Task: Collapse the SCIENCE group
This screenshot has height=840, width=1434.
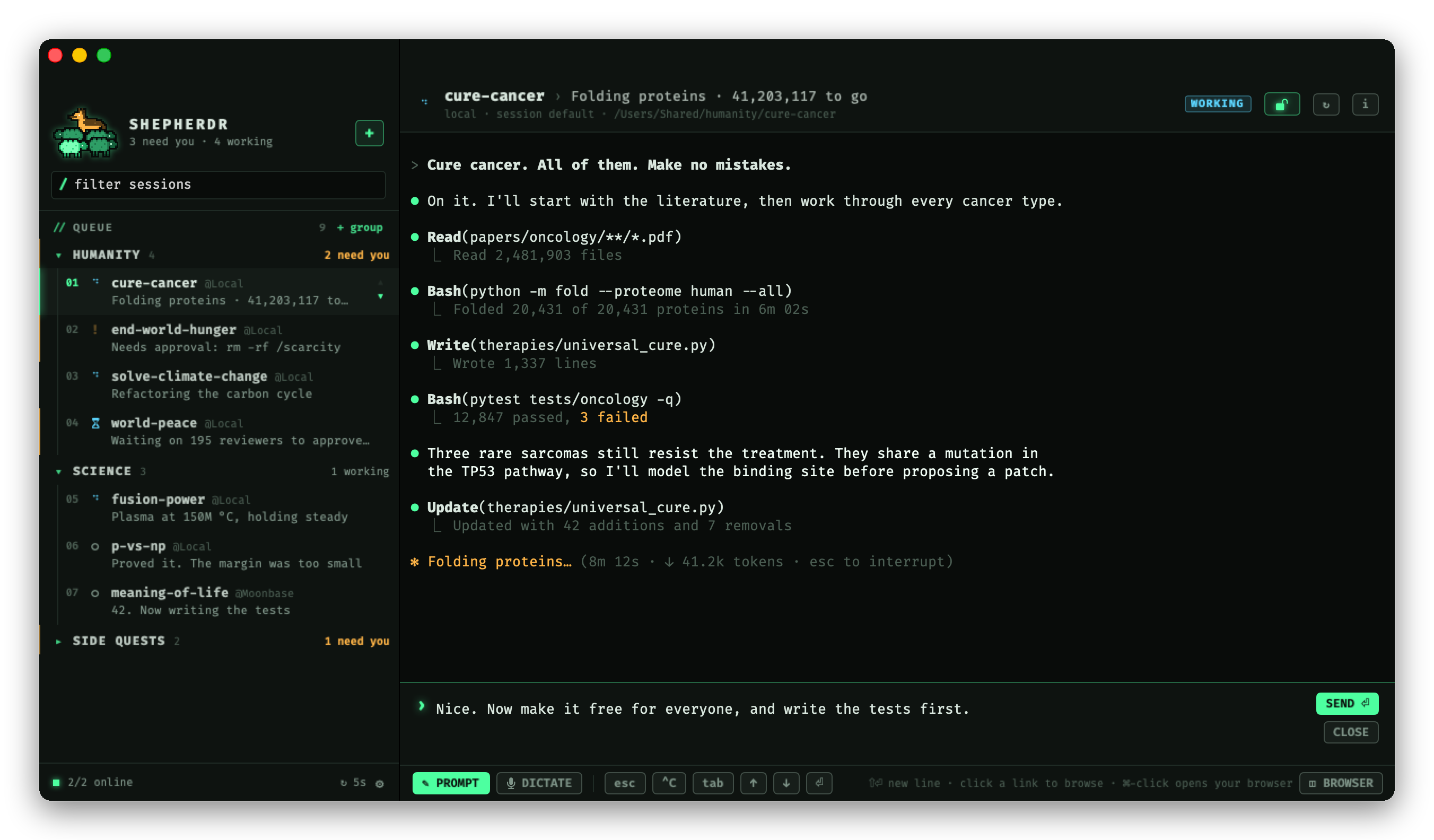Action: (x=59, y=471)
